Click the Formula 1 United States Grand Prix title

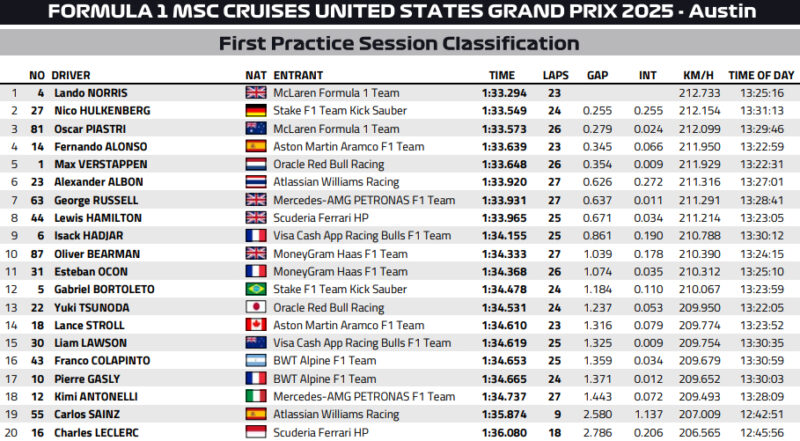pyautogui.click(x=399, y=13)
